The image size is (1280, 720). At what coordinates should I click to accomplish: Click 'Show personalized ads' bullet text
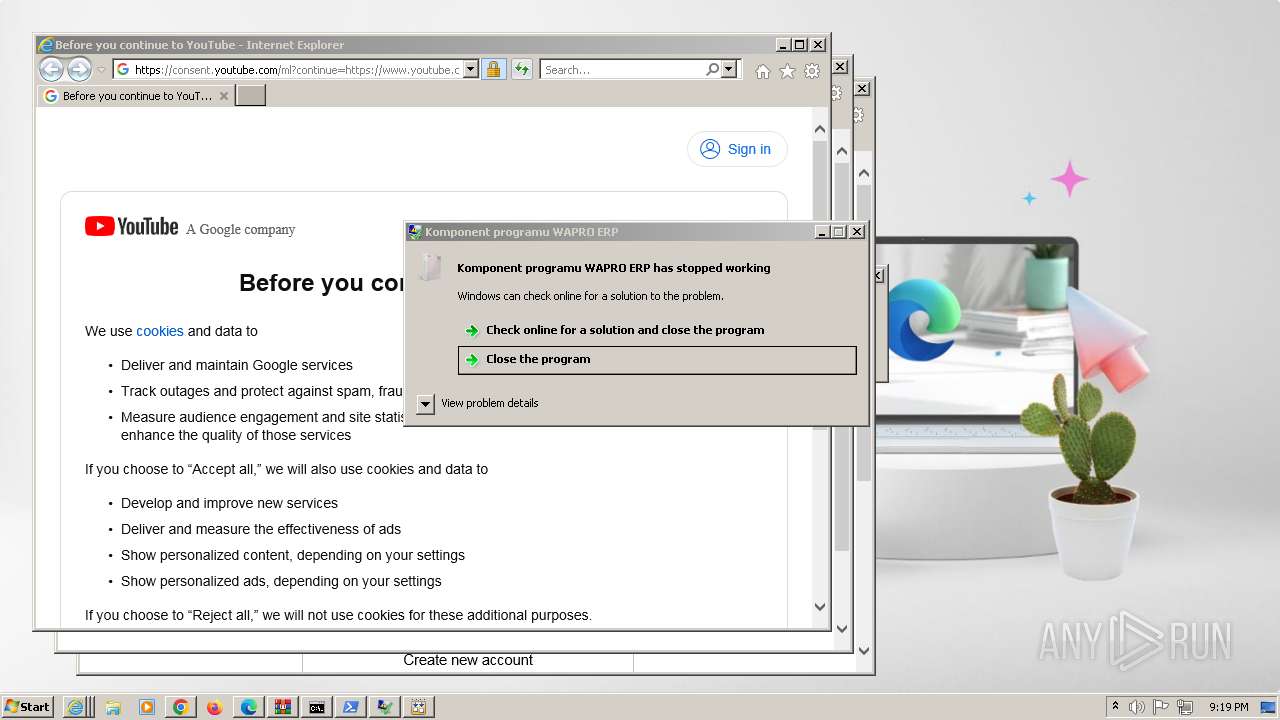(281, 581)
